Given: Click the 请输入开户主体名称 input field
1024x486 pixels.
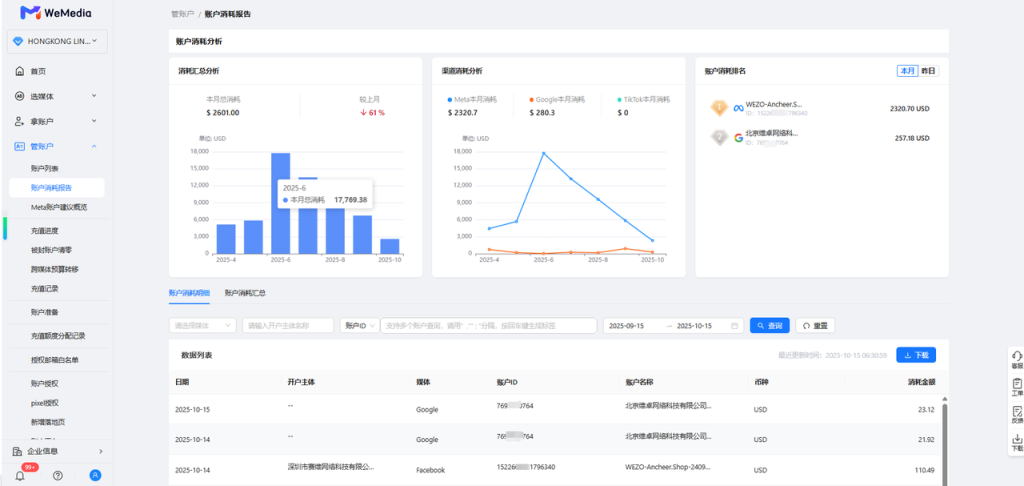Looking at the screenshot, I should point(288,326).
